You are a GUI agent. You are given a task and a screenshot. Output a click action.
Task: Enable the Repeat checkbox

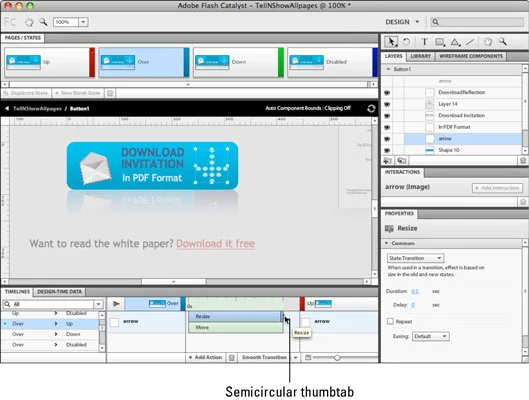point(390,321)
